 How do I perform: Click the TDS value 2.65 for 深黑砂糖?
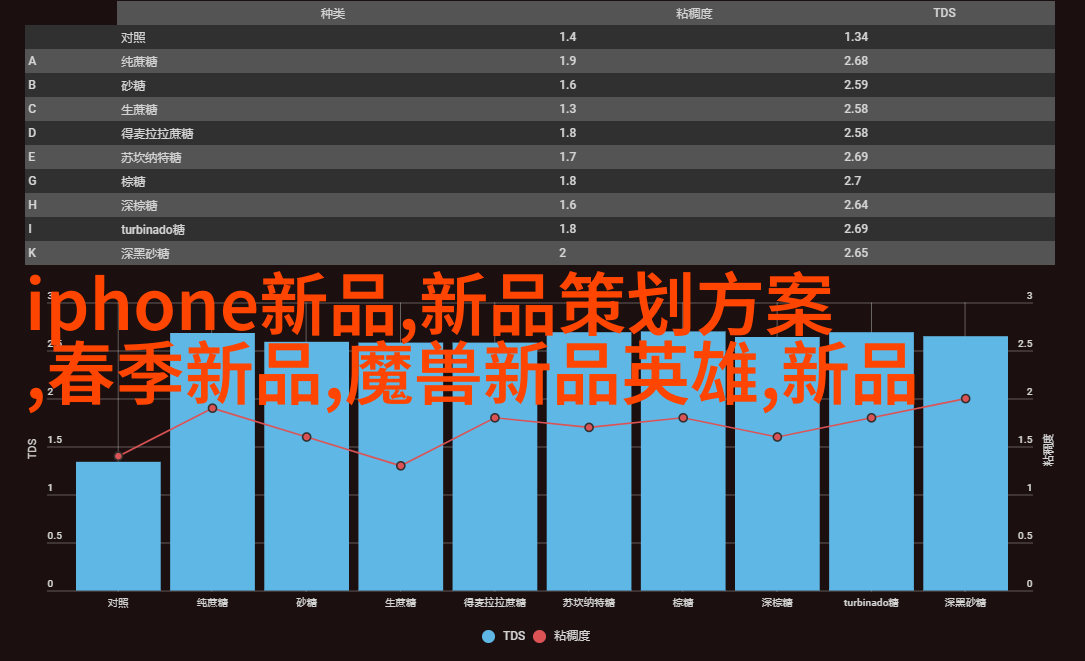click(856, 253)
